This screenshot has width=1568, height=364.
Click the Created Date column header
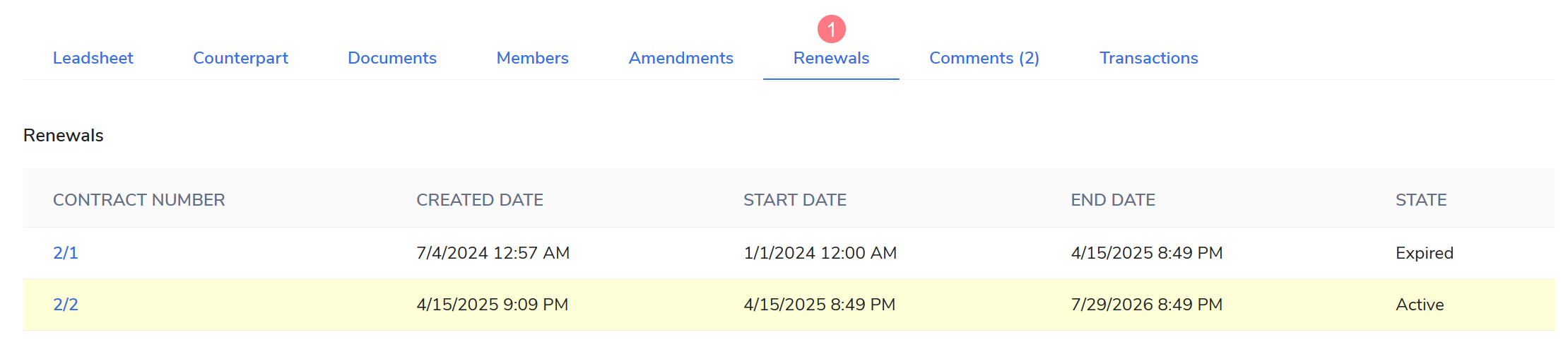tap(480, 200)
